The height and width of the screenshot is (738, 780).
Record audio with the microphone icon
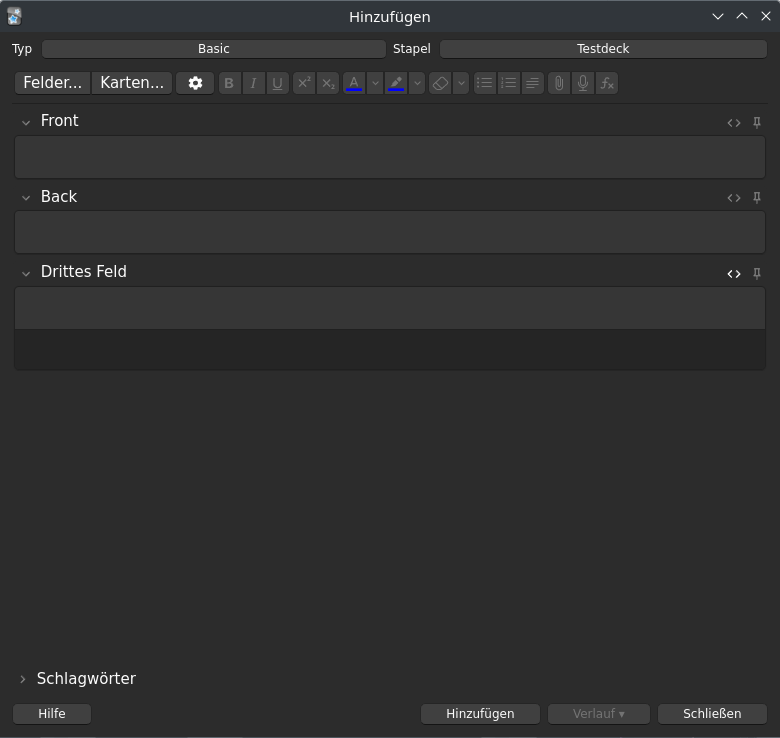point(583,83)
